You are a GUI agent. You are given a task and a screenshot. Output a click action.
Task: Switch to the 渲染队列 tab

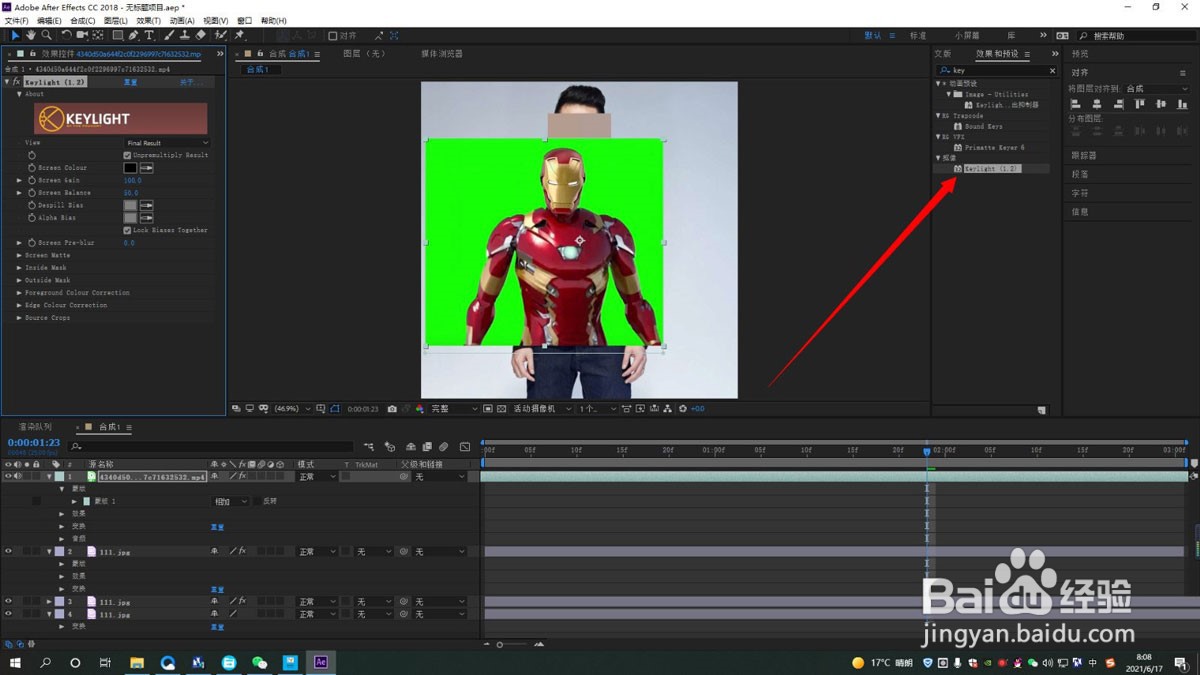click(x=35, y=427)
